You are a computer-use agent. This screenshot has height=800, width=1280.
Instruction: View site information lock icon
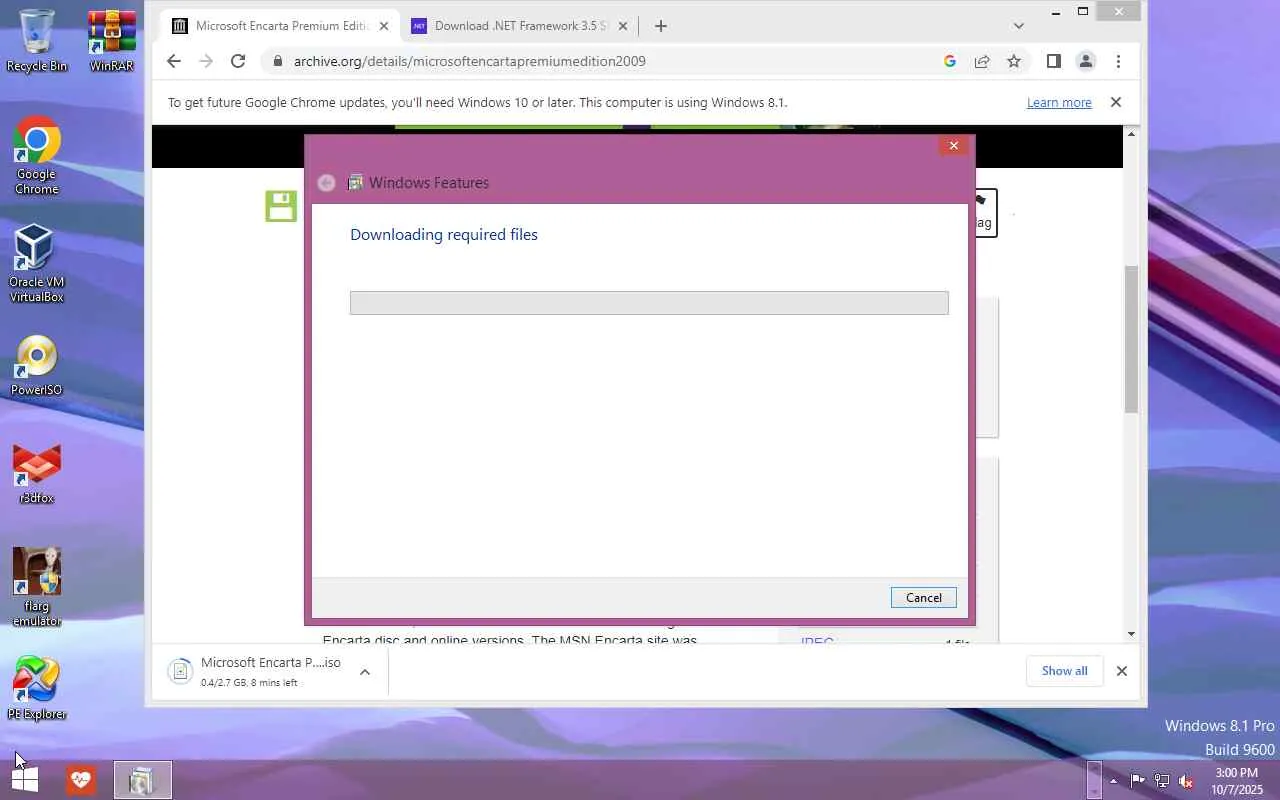[278, 61]
